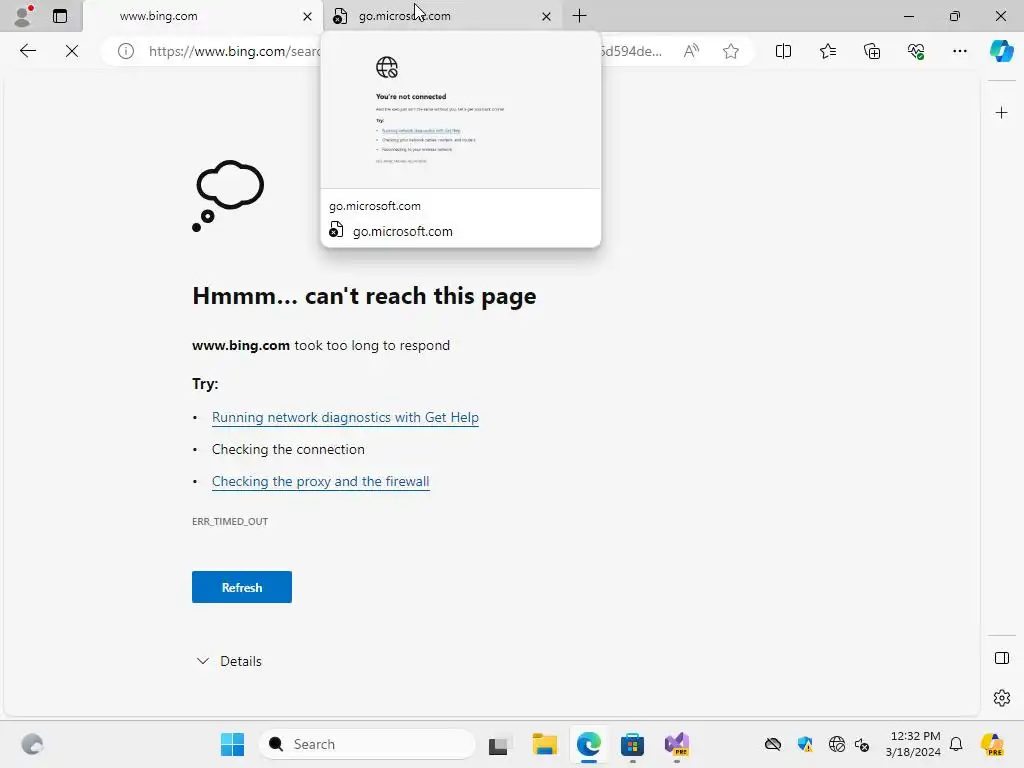The image size is (1024, 768).
Task: Open Browser essentials heart icon
Action: [916, 51]
